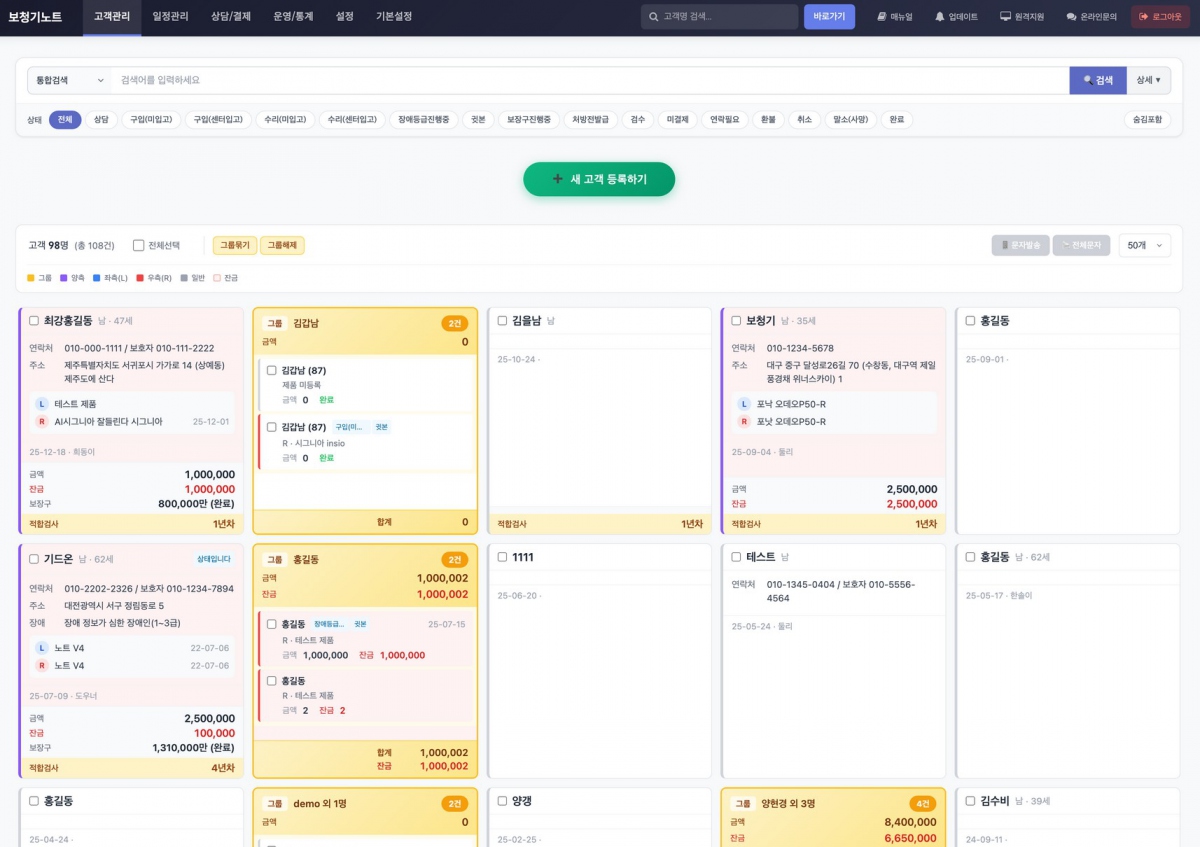Open the 통합검색 search type dropdown
Screen dimensions: 1200x847
click(68, 80)
